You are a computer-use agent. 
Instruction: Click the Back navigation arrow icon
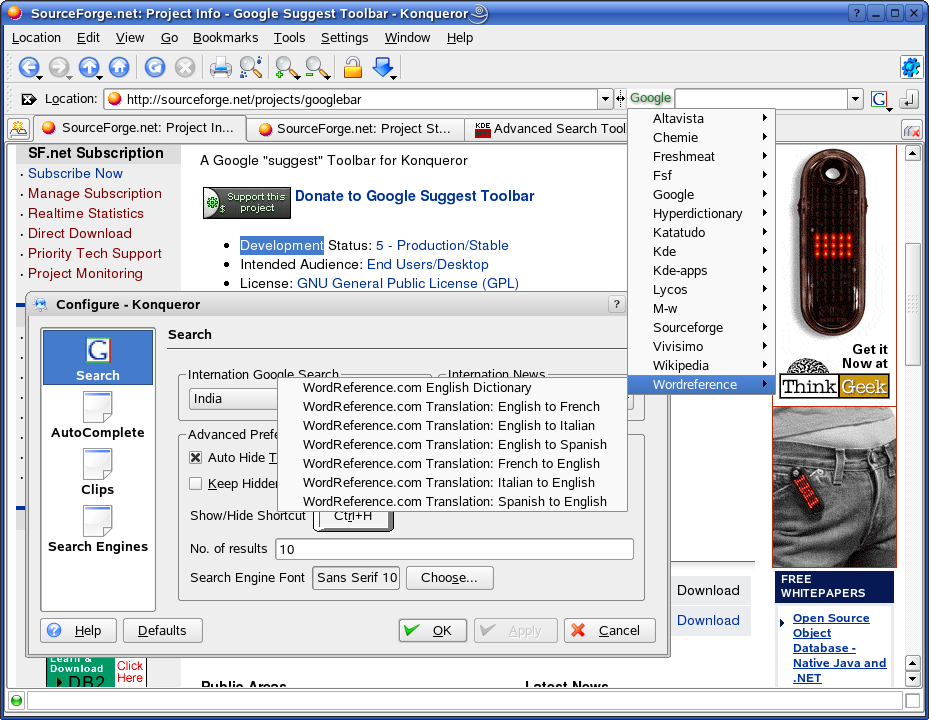point(28,67)
